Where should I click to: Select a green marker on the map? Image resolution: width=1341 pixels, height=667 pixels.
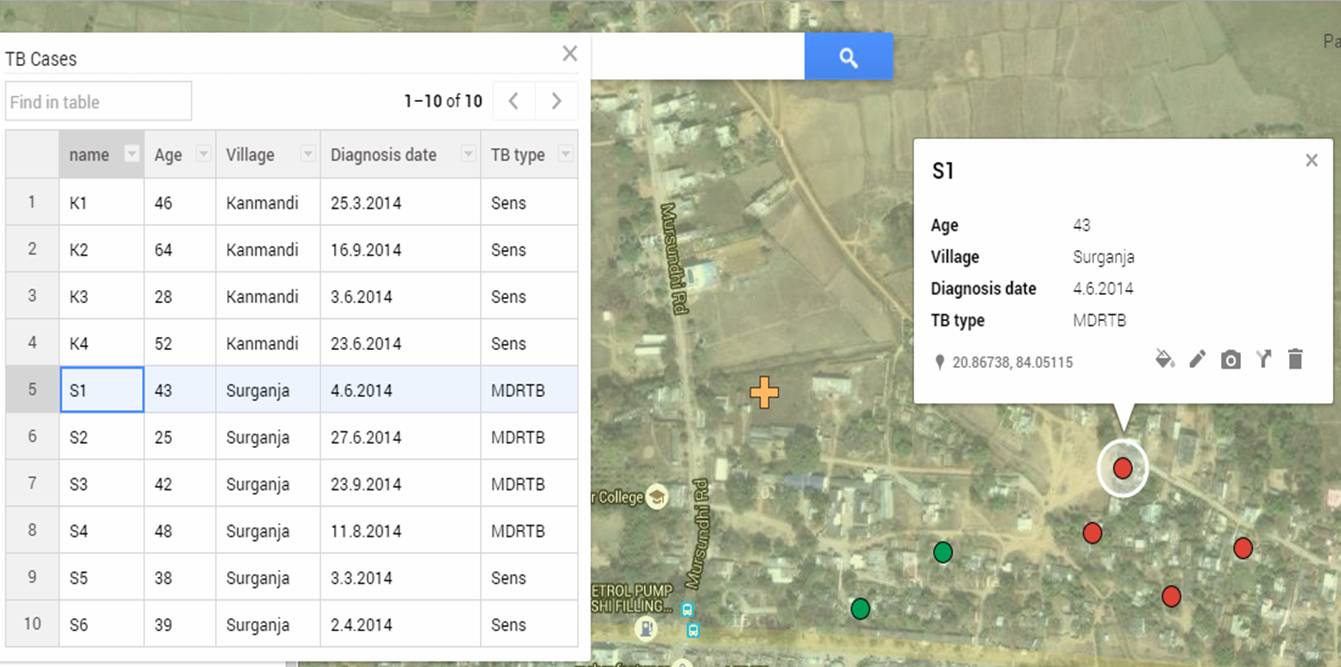point(943,551)
